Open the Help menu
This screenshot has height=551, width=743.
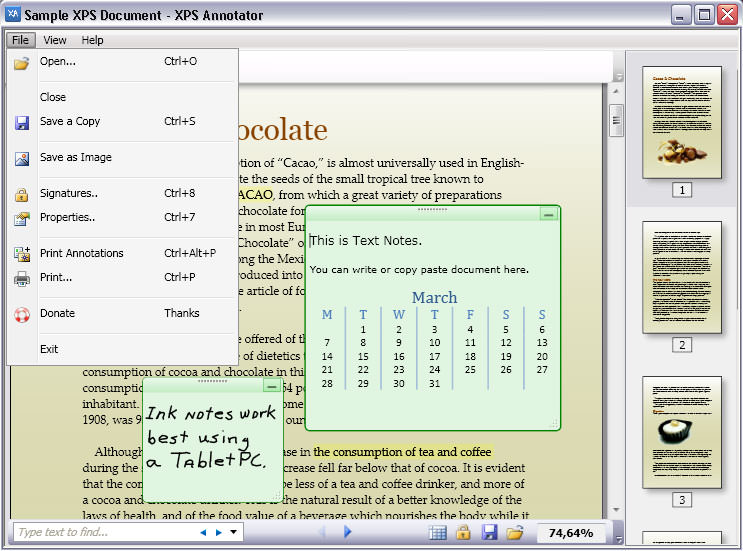(x=92, y=40)
